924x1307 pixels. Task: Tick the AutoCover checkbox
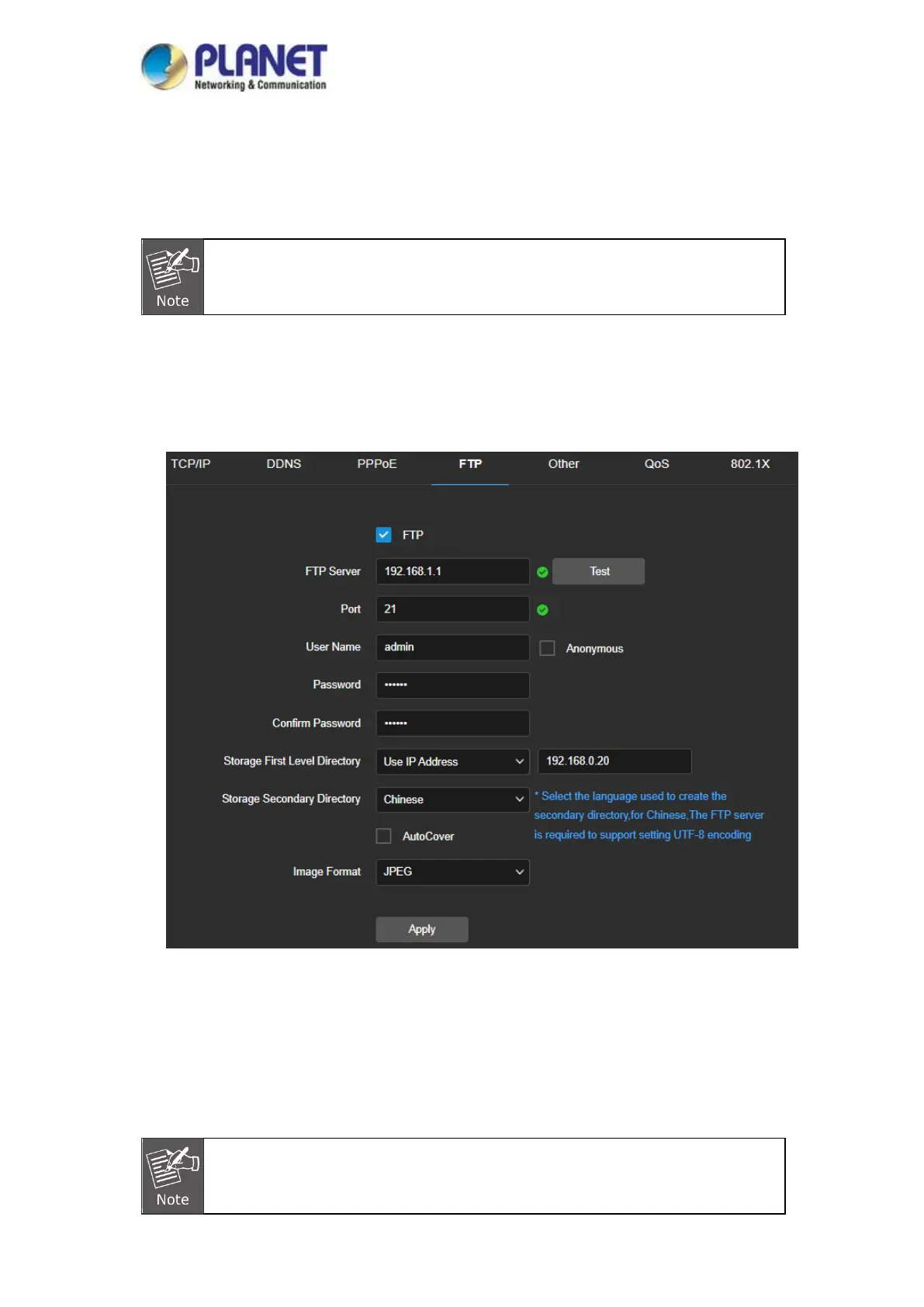click(x=383, y=836)
